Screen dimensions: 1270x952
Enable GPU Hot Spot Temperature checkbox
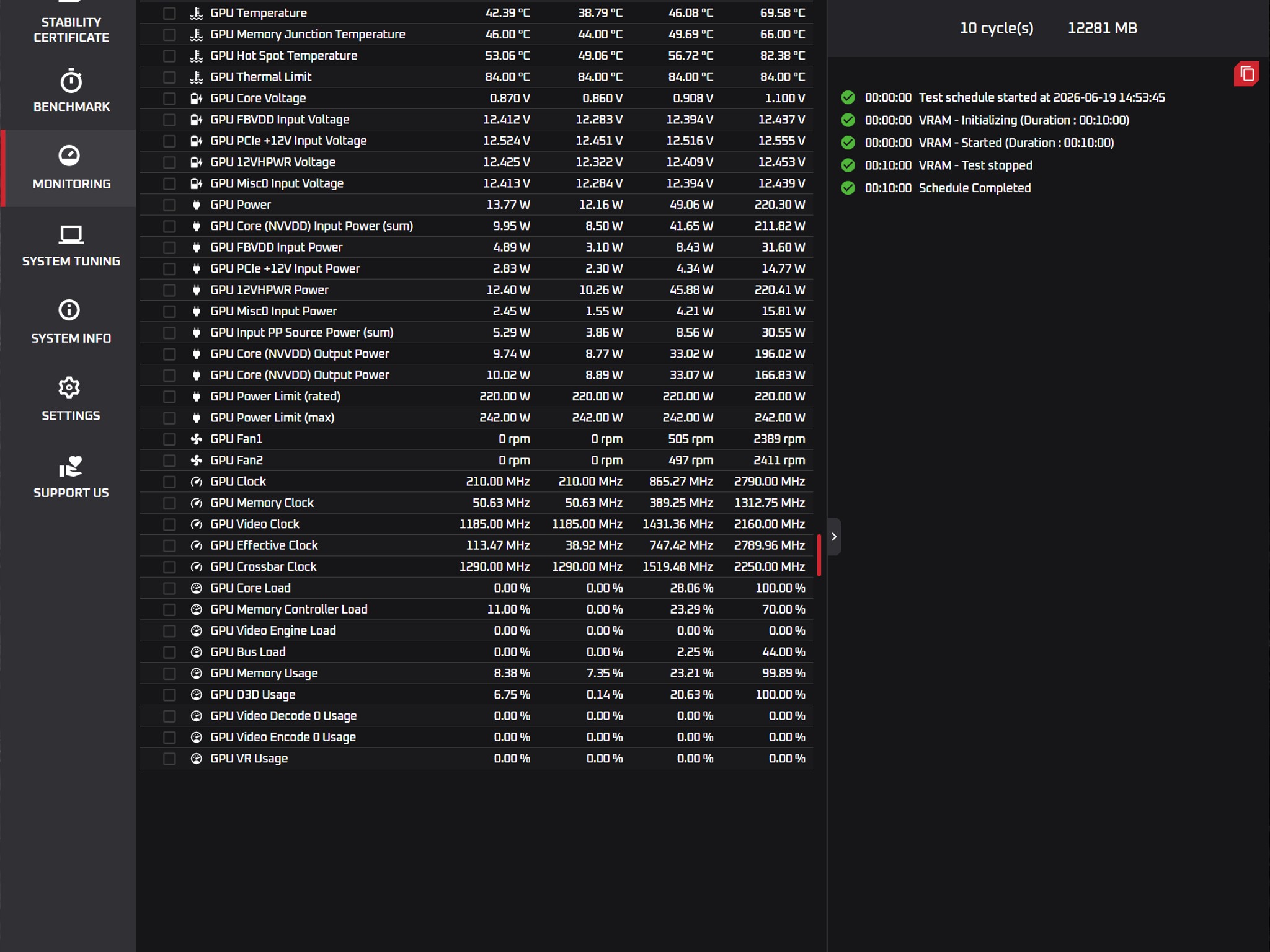[169, 56]
